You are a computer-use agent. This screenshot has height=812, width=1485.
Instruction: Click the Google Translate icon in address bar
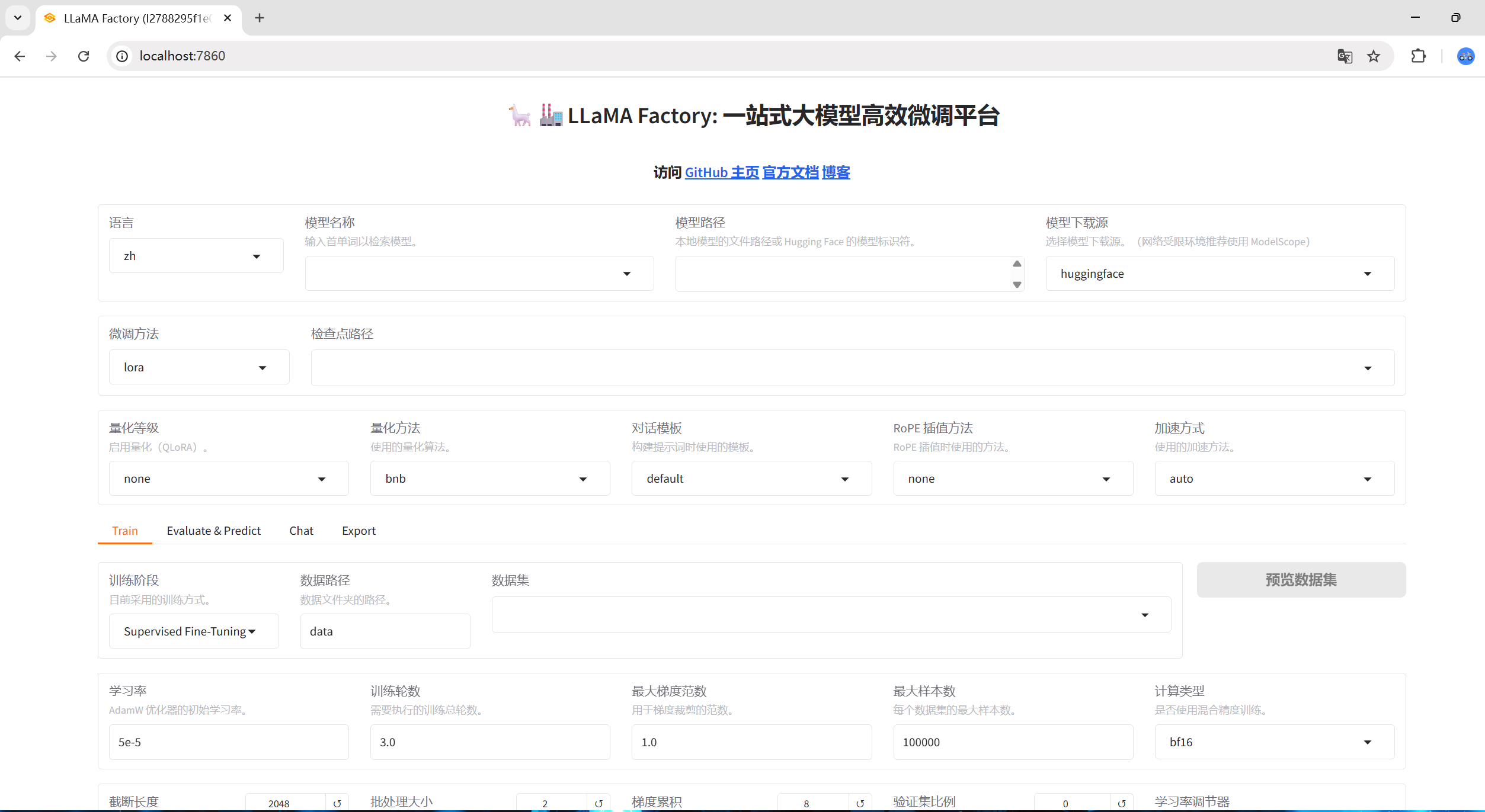pyautogui.click(x=1345, y=56)
